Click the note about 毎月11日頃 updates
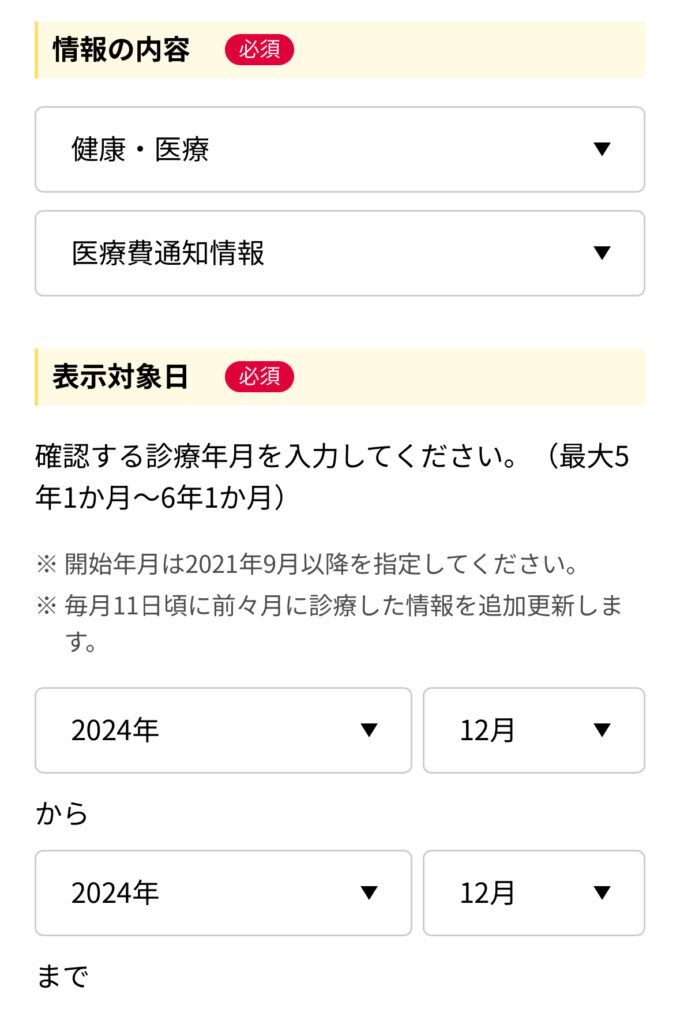This screenshot has width=680, height=1024. (x=329, y=623)
